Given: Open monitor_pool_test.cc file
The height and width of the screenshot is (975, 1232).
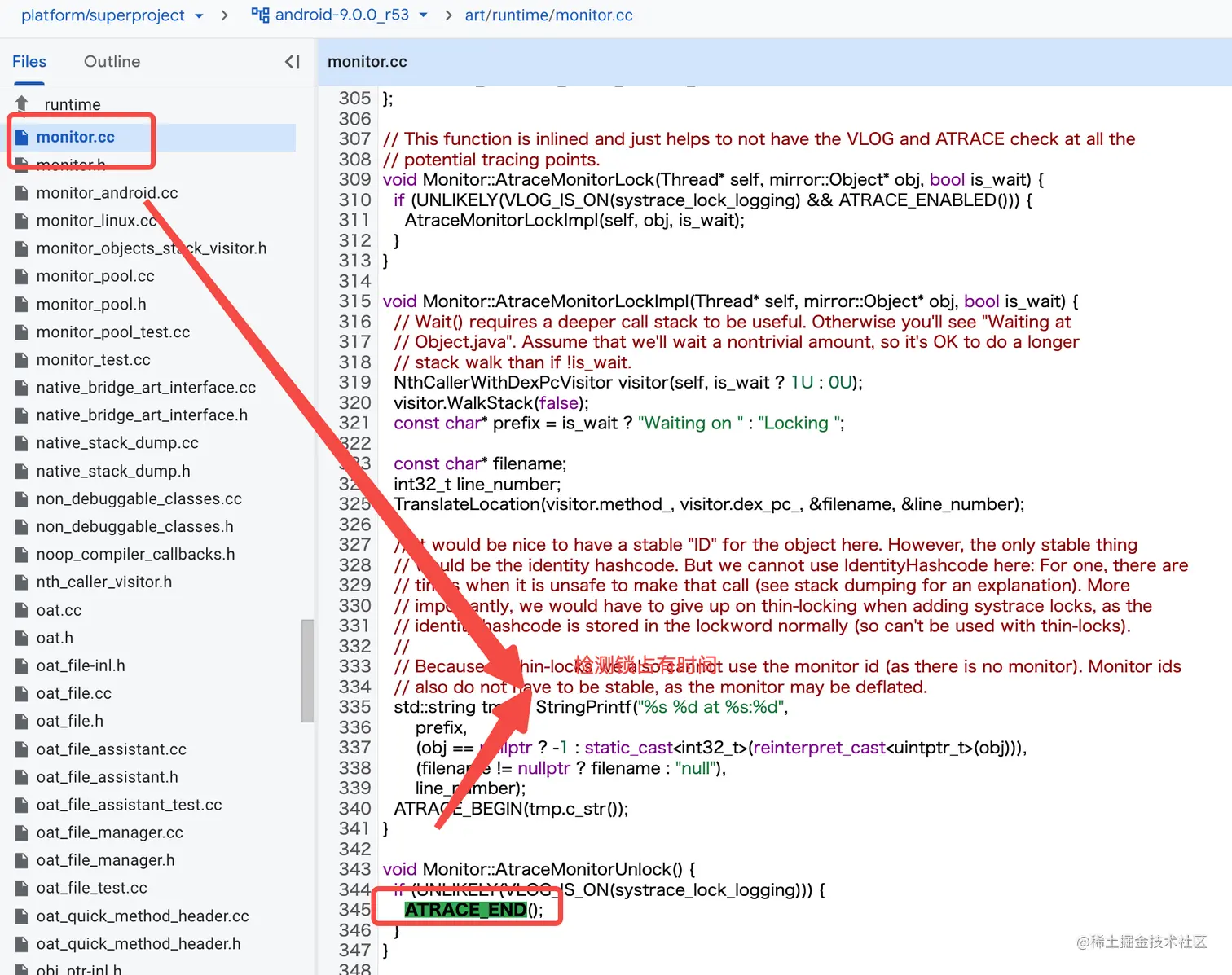Looking at the screenshot, I should 113,332.
